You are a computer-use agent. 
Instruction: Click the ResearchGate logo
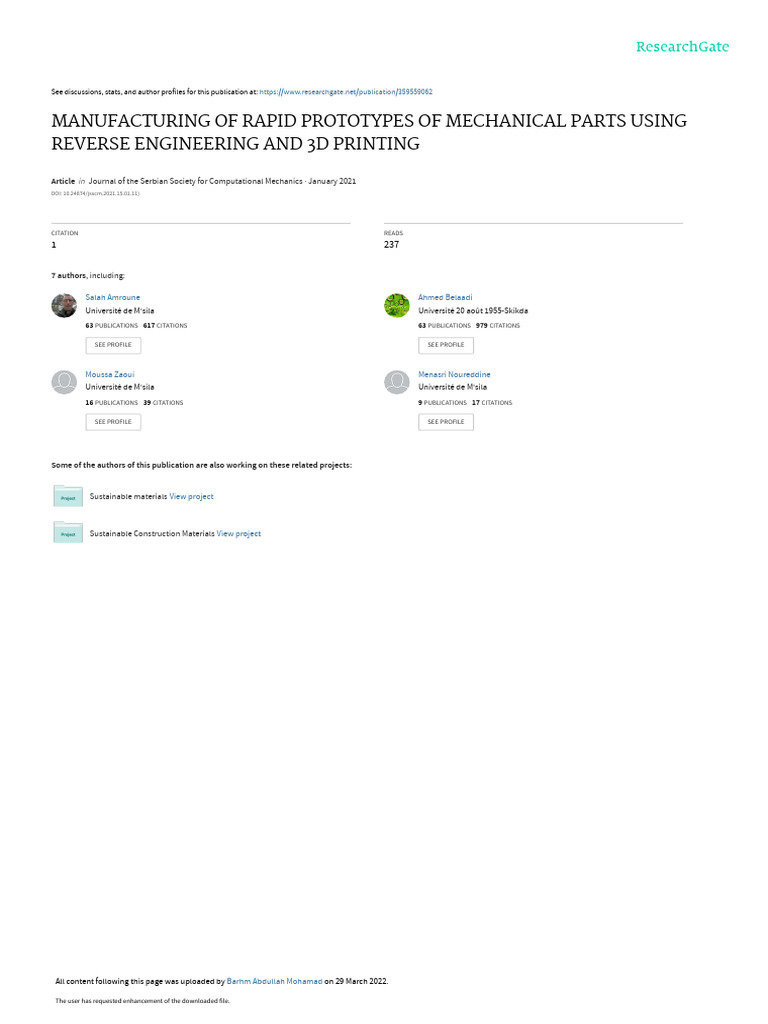pos(683,47)
